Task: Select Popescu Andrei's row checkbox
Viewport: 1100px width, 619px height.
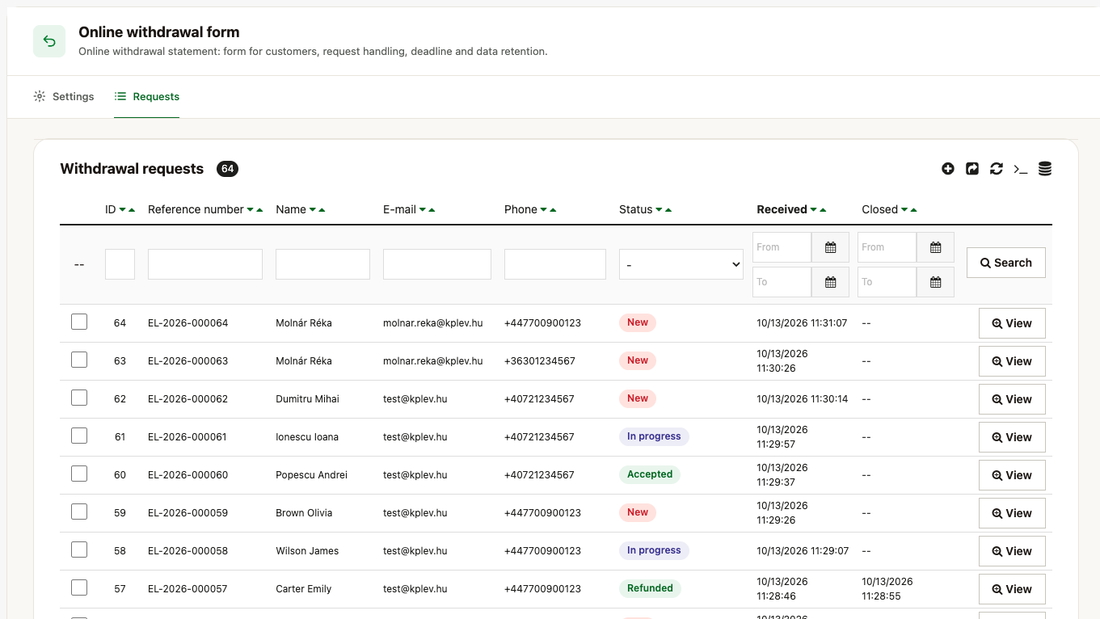Action: tap(79, 474)
